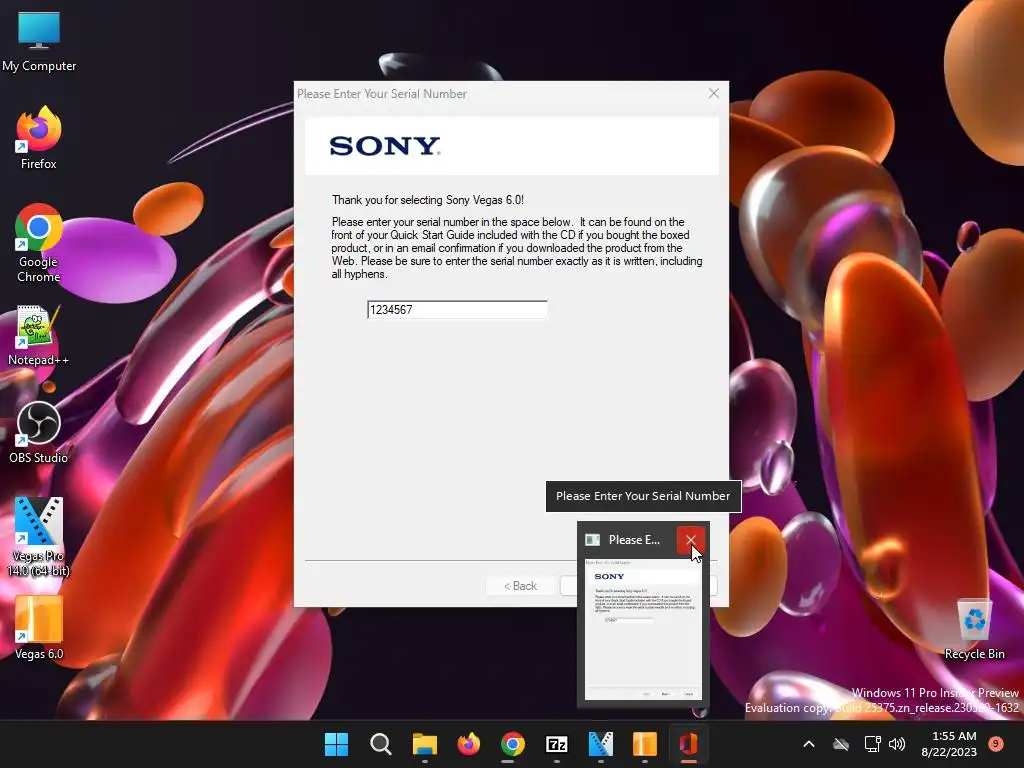The width and height of the screenshot is (1024, 768).
Task: Open 7-Zip from the taskbar
Action: click(556, 744)
